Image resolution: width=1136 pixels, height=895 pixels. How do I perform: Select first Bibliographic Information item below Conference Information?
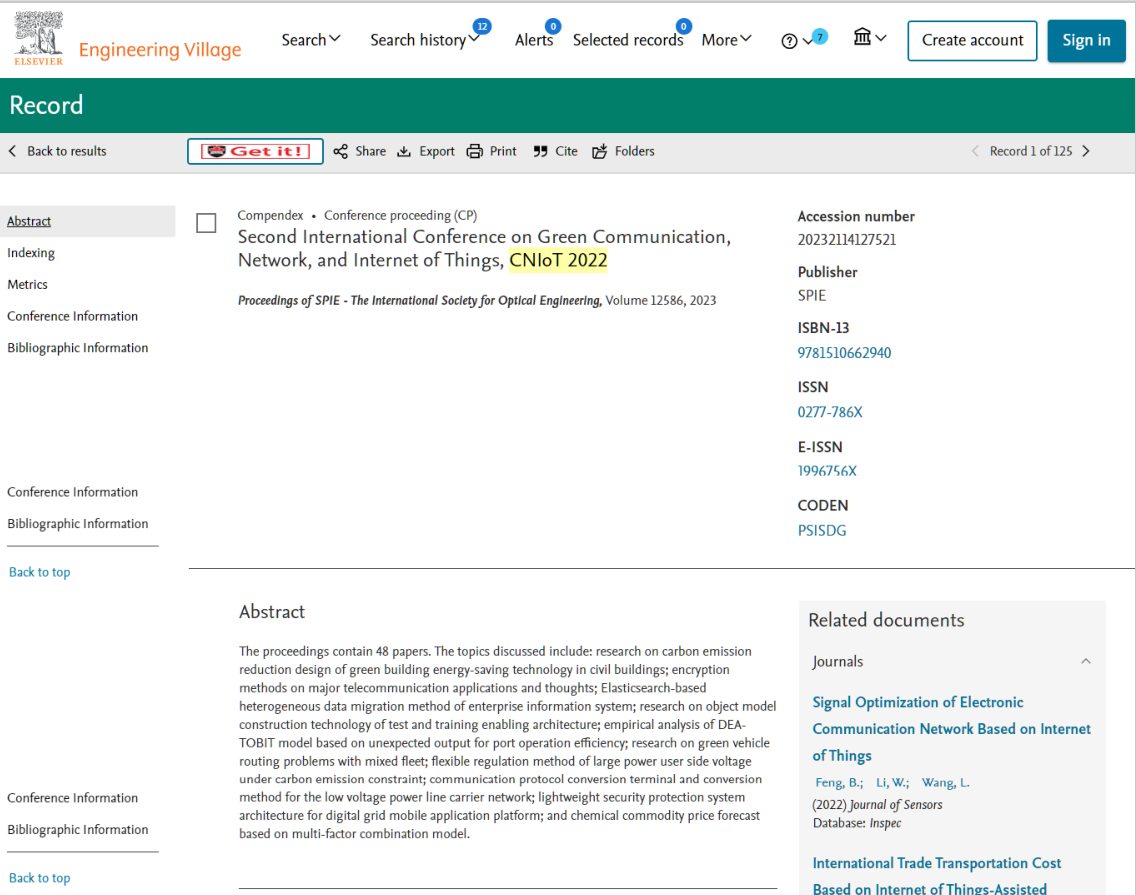tap(78, 348)
